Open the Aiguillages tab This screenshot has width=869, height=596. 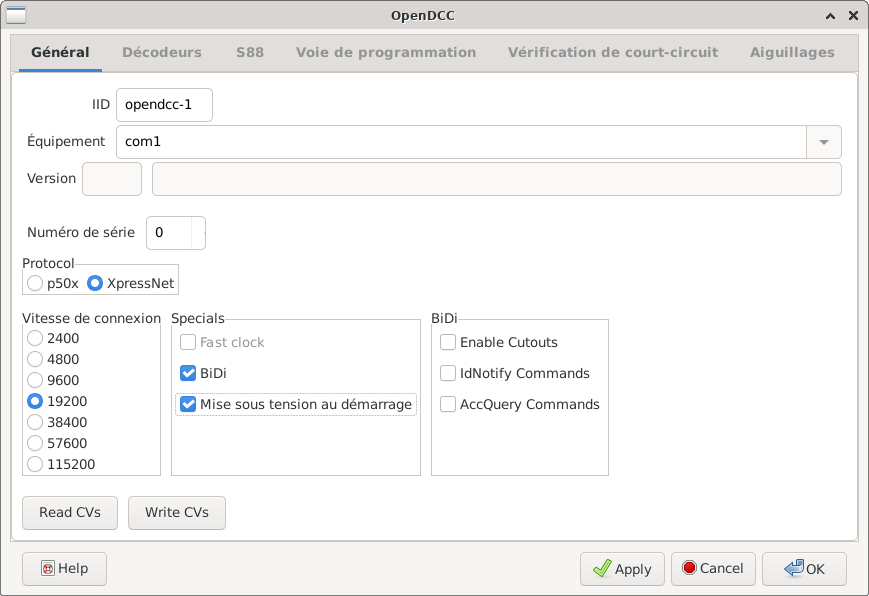click(792, 52)
